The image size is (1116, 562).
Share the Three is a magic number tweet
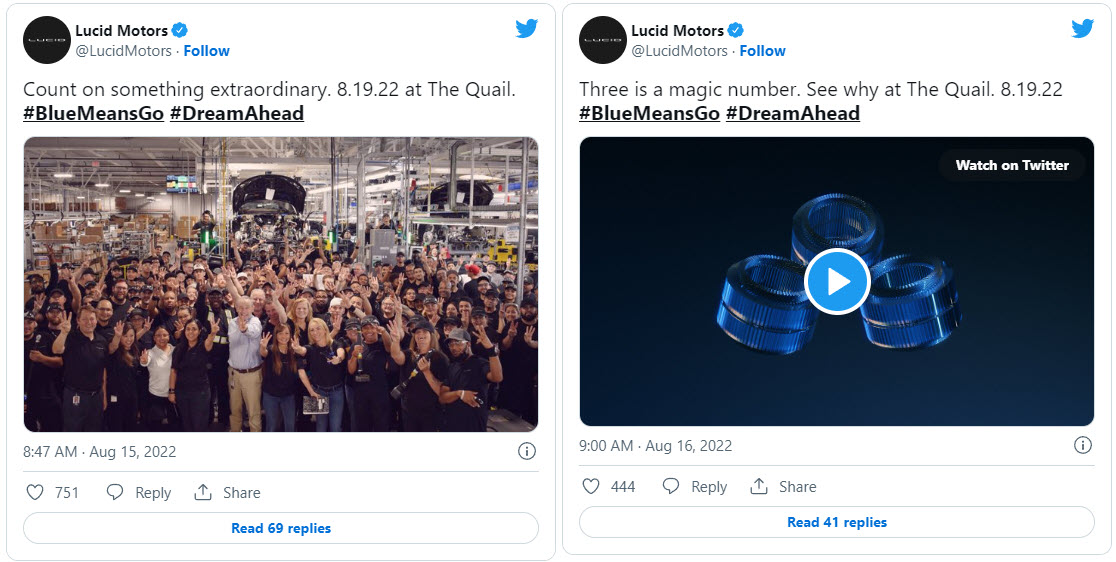coord(784,486)
